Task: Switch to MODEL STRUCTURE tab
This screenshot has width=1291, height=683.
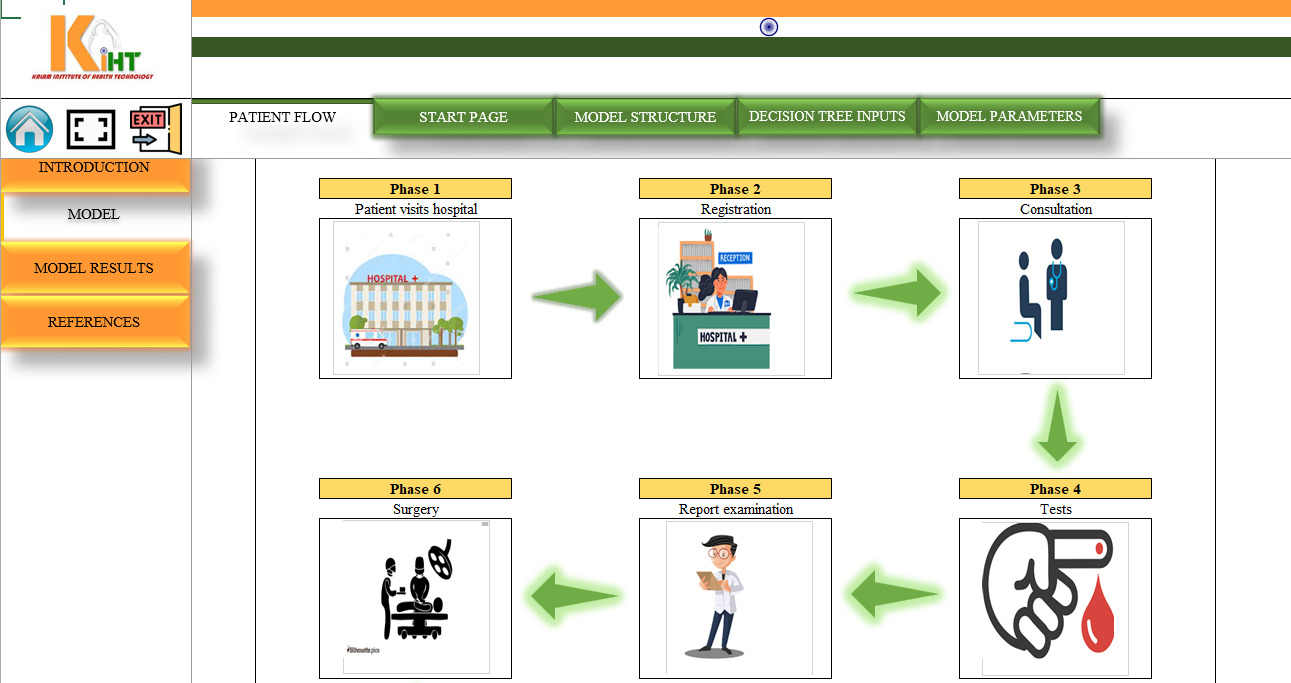Action: [645, 117]
